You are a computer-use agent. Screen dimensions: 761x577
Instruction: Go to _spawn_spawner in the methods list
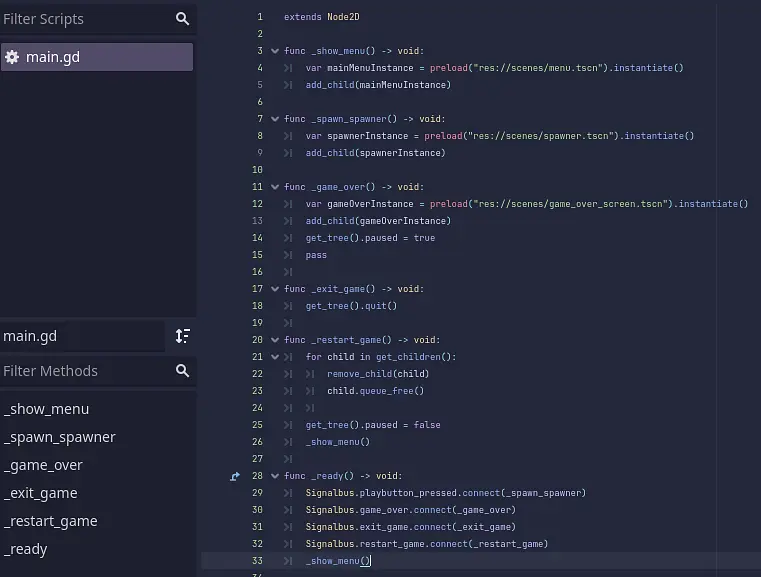click(60, 437)
